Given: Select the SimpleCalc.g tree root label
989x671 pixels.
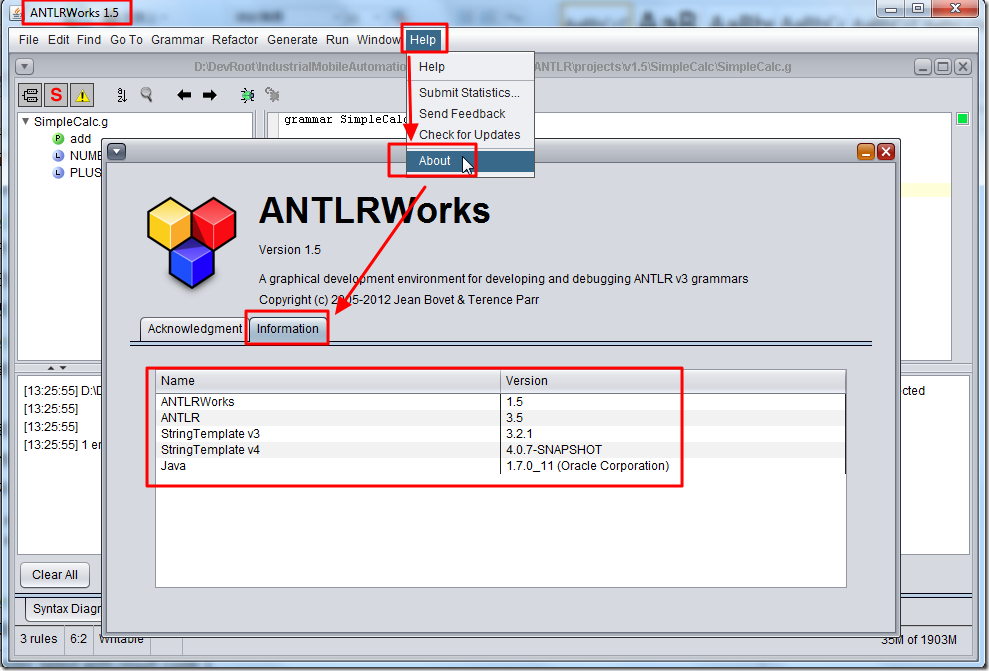Looking at the screenshot, I should click(71, 122).
